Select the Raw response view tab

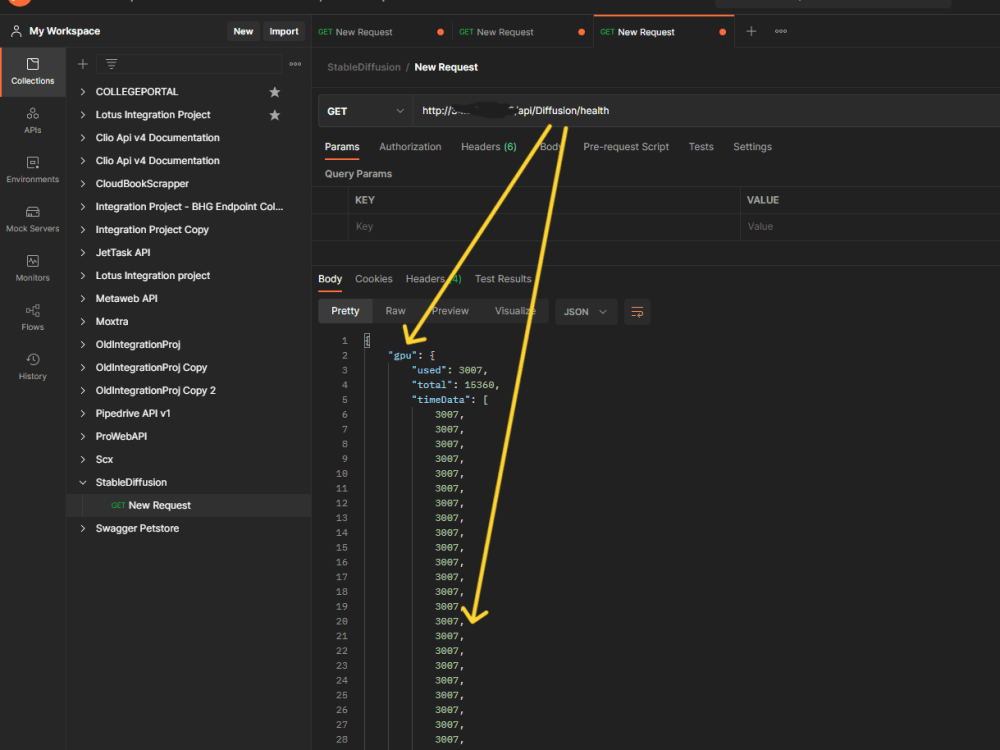396,311
